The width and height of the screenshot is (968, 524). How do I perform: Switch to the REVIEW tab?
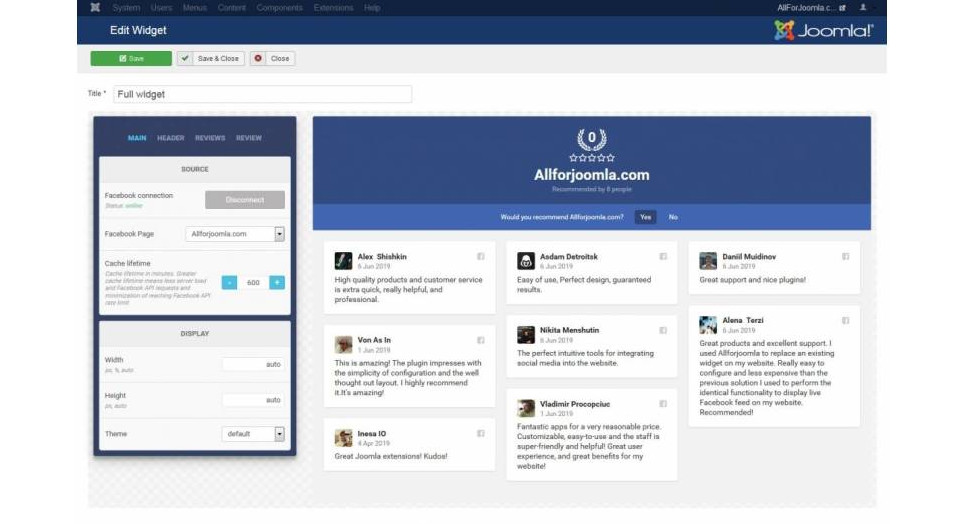coord(249,138)
